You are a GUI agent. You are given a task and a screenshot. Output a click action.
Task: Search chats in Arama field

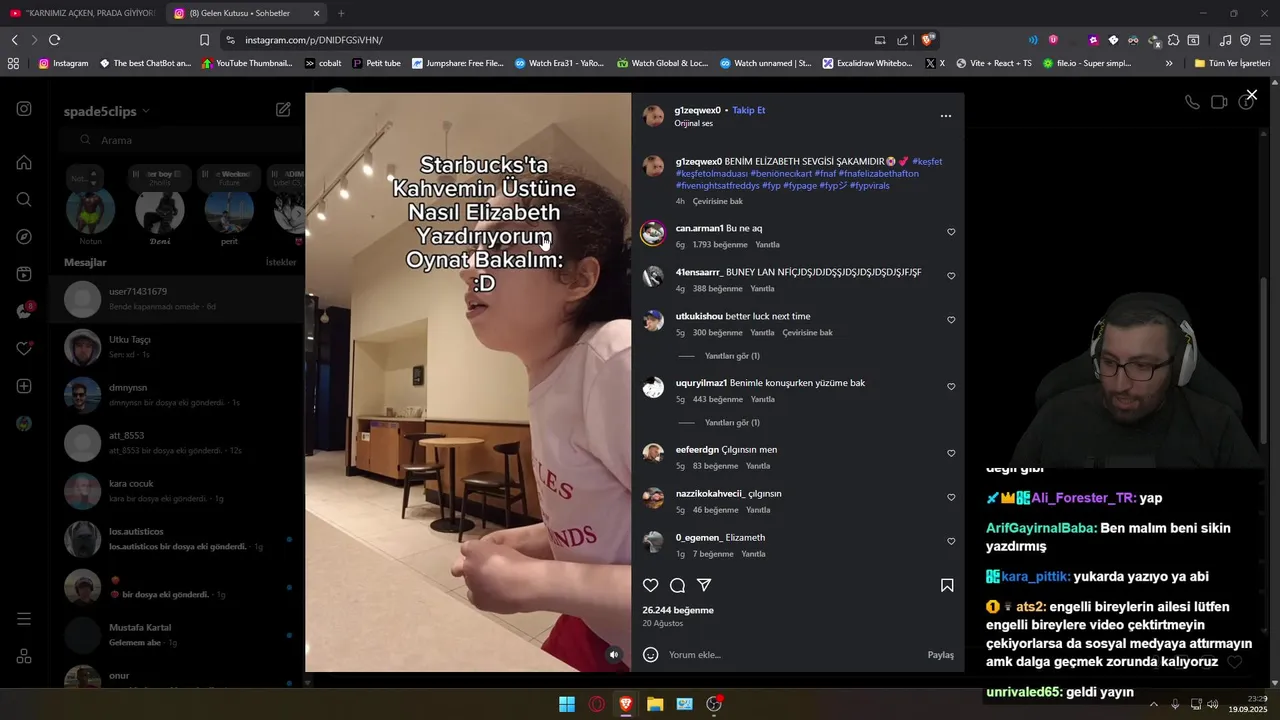click(180, 140)
